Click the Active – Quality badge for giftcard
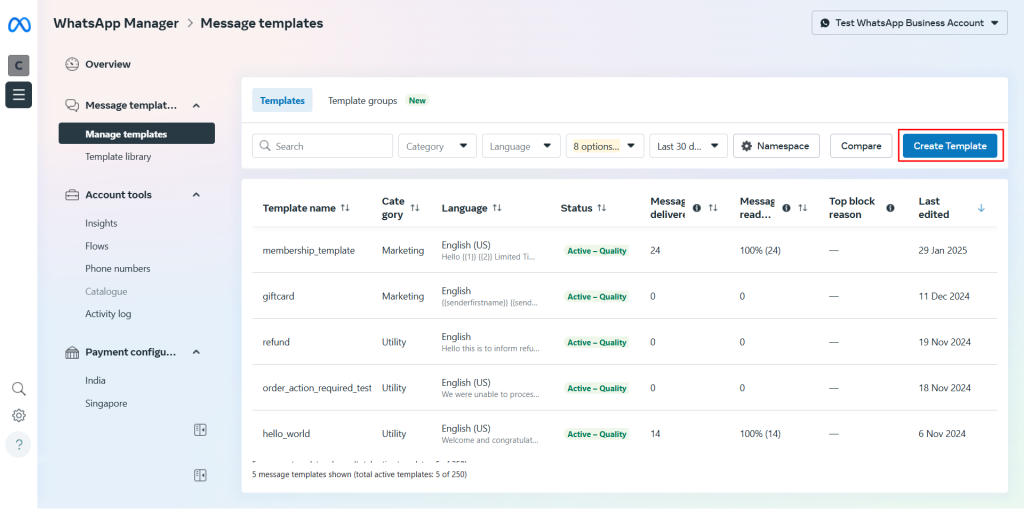 point(596,297)
